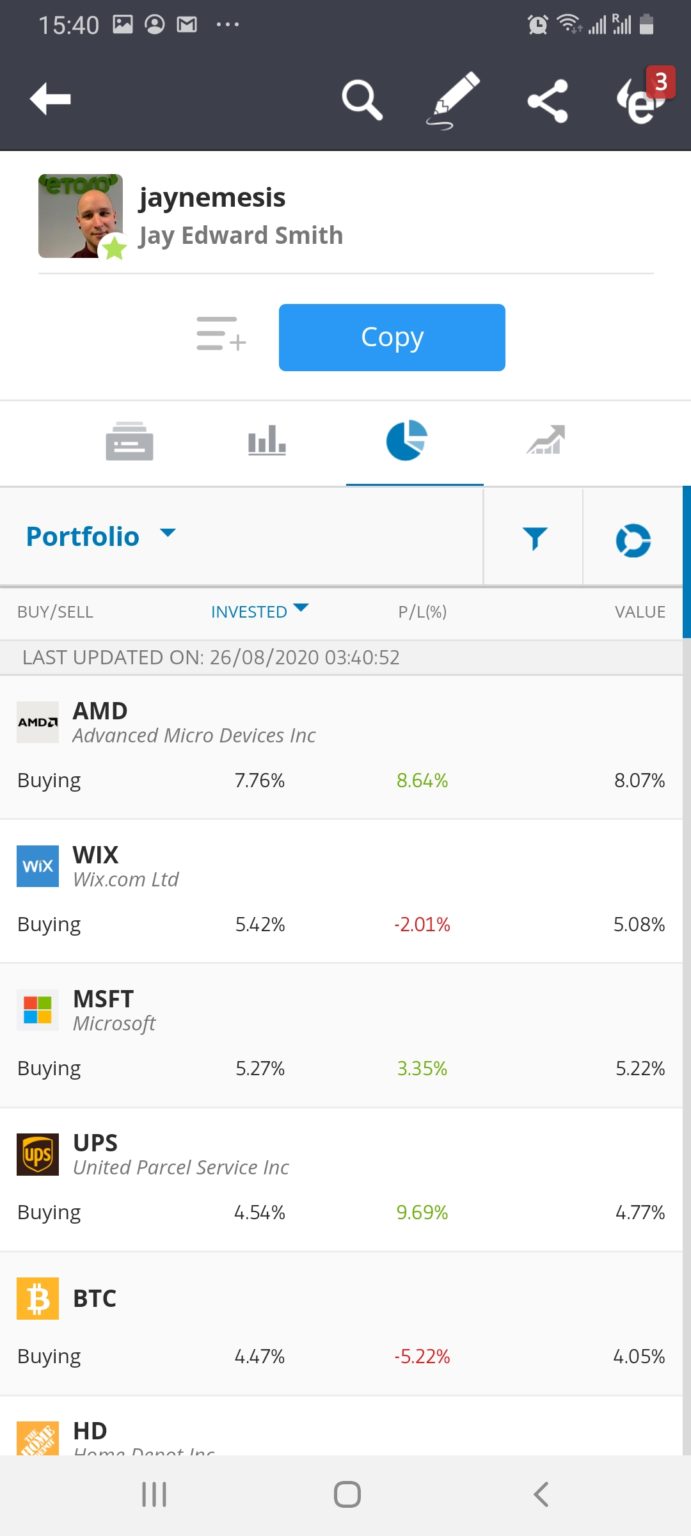
Task: Go back with the arrow
Action: pos(50,99)
